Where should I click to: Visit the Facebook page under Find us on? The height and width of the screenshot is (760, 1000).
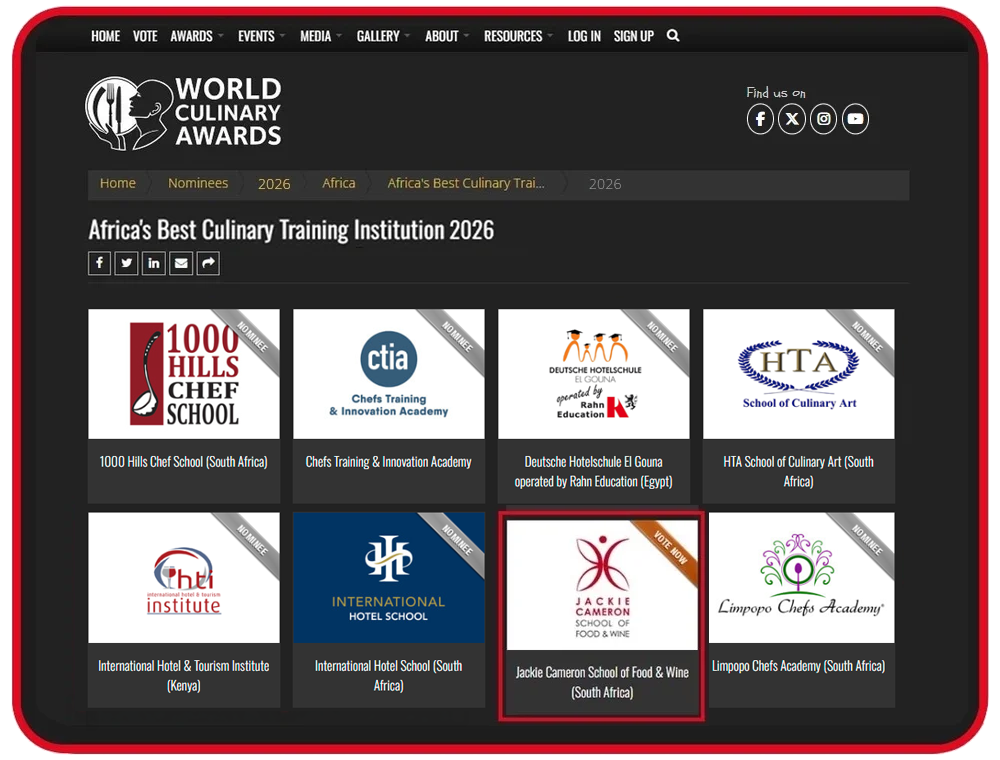[760, 119]
